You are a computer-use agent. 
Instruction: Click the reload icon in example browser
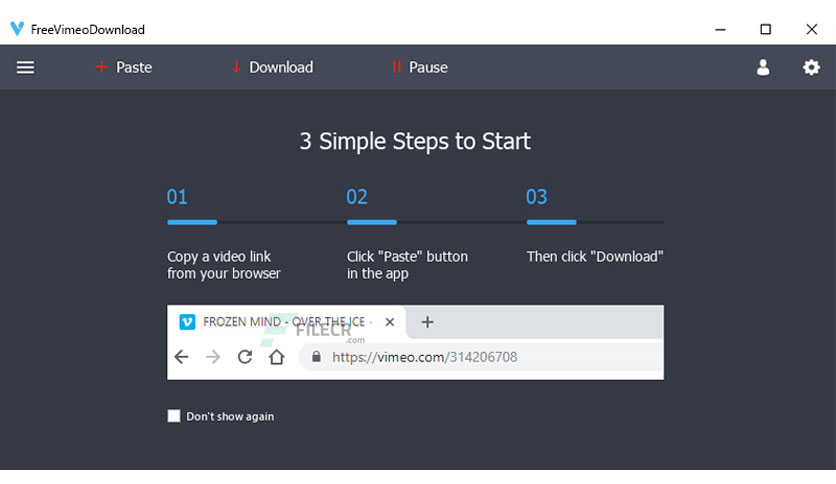tap(245, 357)
